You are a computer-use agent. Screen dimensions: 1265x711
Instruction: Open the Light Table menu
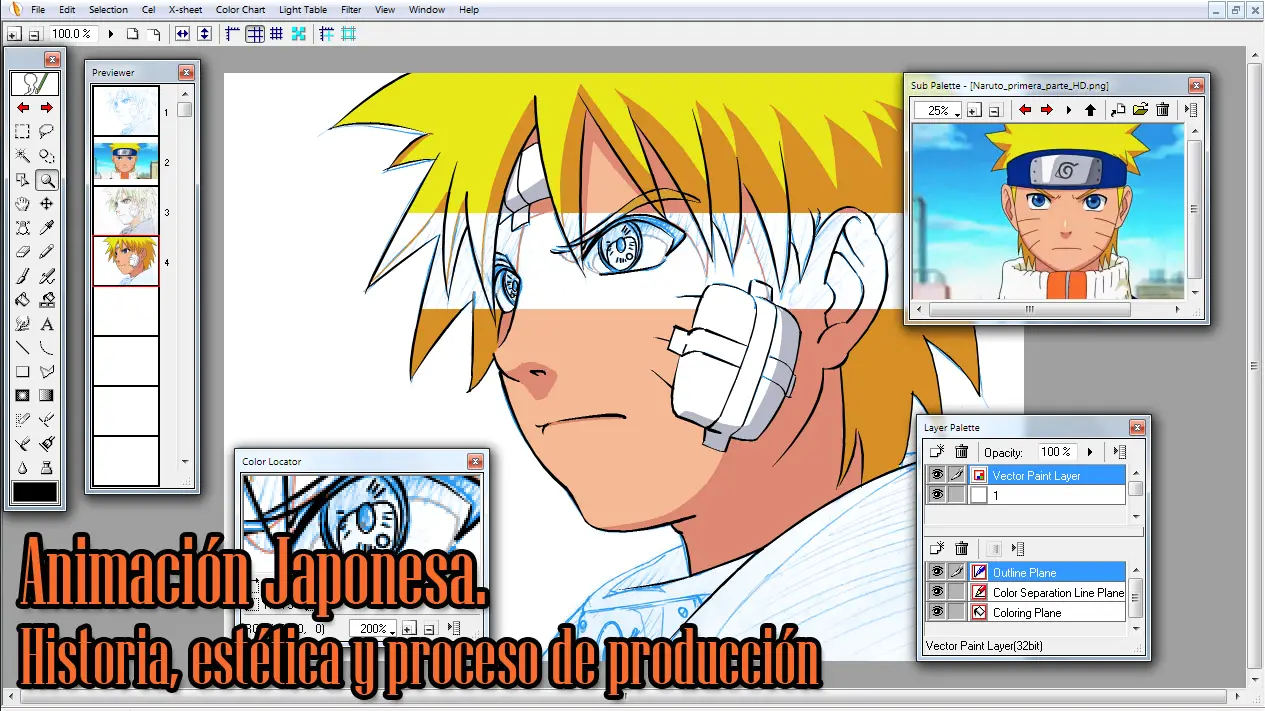point(302,10)
